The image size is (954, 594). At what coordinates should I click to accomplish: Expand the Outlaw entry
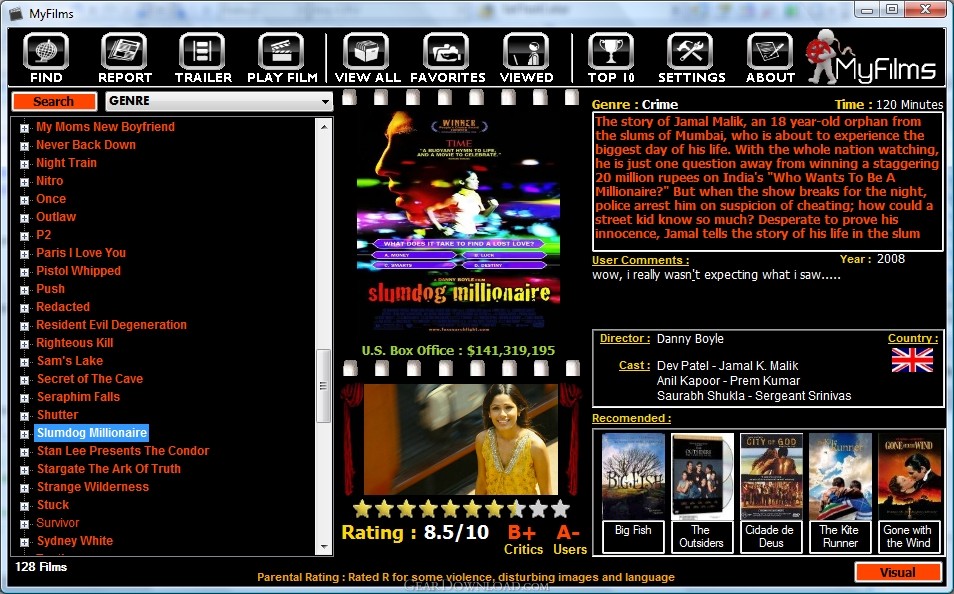[x=24, y=218]
